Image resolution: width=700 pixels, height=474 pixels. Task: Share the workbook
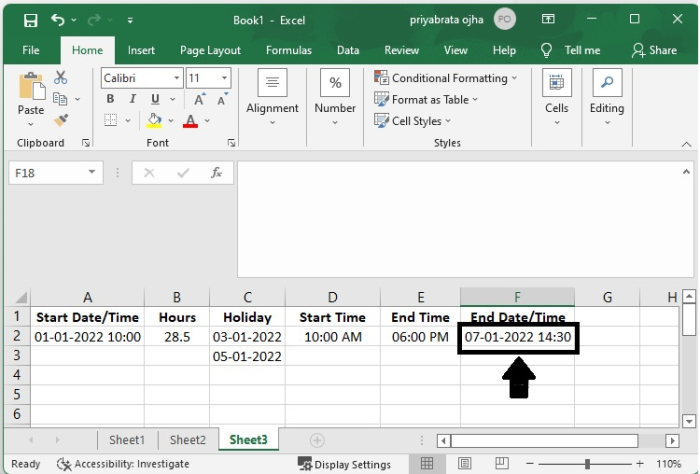(654, 50)
